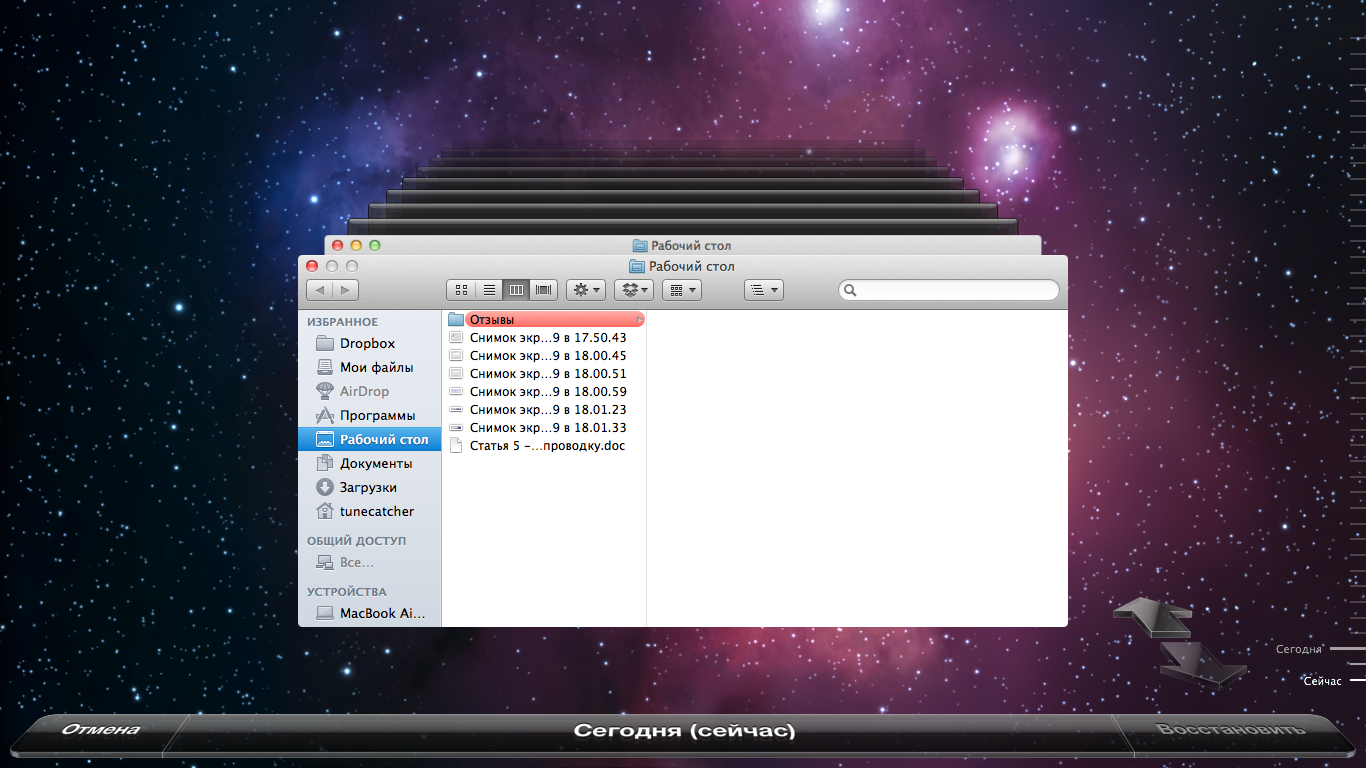Click the MacBook Air laptop icon
The width and height of the screenshot is (1366, 768).
click(x=324, y=613)
